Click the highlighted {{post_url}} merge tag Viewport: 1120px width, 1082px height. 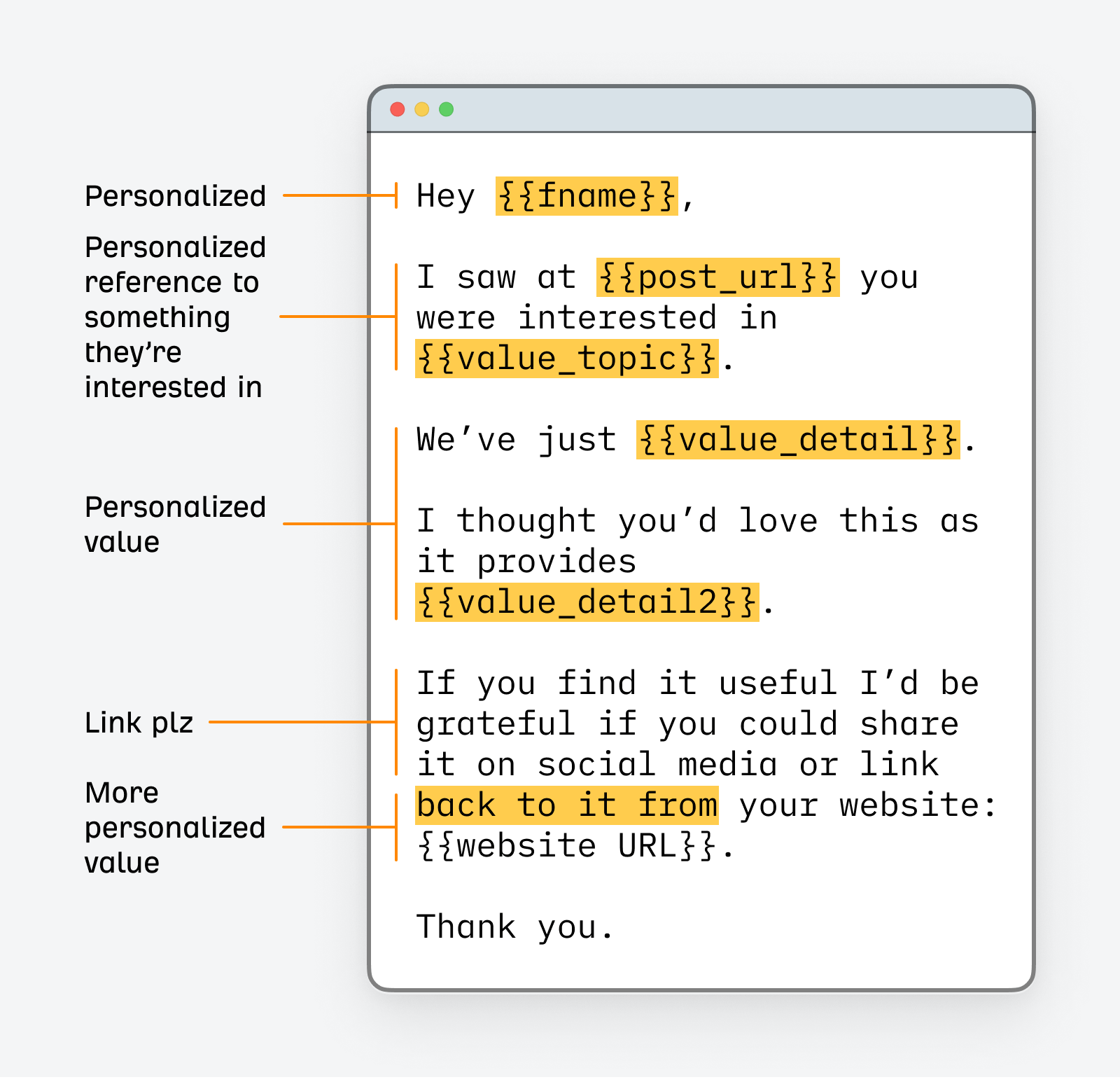717,277
